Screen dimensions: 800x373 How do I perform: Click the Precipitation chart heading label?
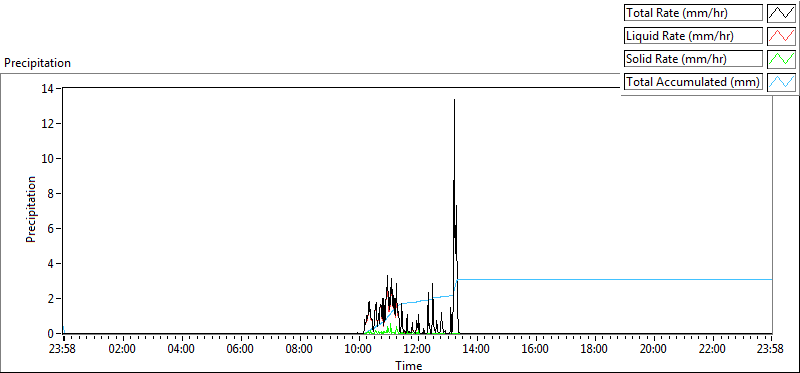[x=37, y=63]
